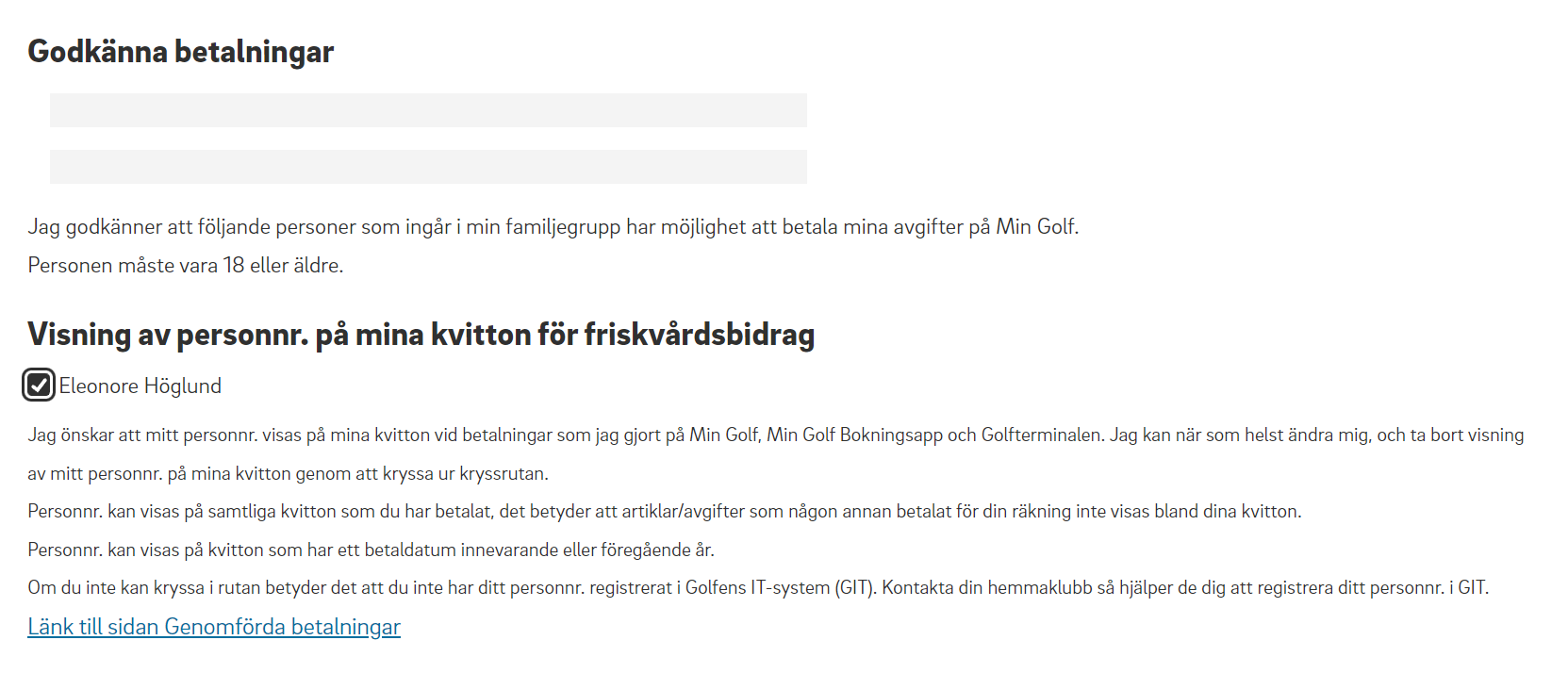Click the word Golfterminalen
1568x673 pixels.
pos(1042,435)
